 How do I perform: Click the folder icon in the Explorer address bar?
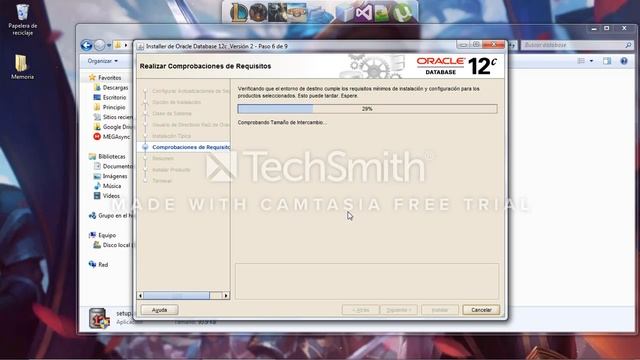click(118, 45)
